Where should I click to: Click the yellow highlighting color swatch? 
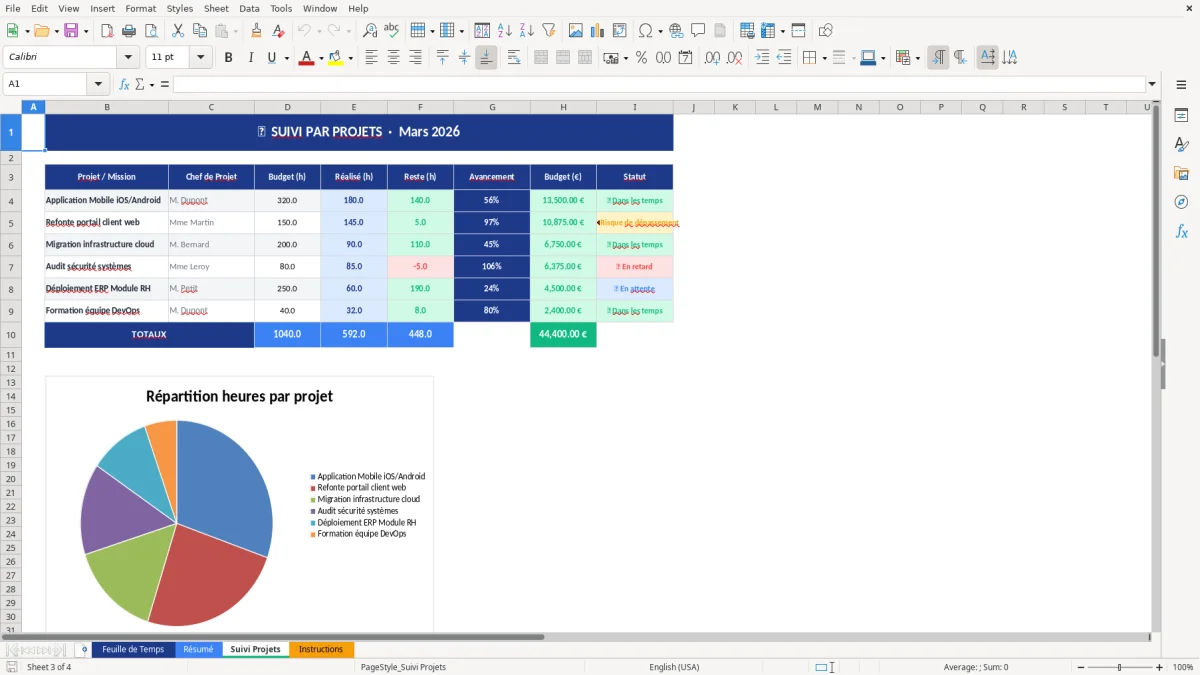coord(334,62)
